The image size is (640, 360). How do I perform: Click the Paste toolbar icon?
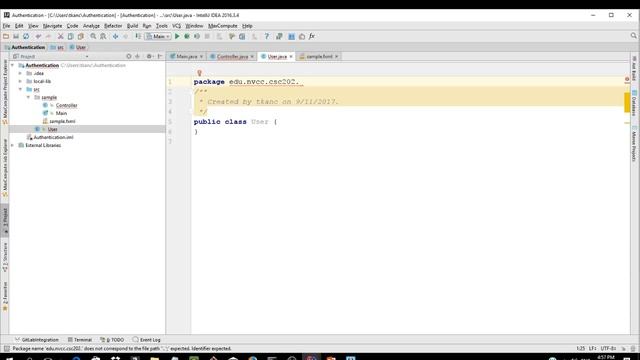(81, 36)
